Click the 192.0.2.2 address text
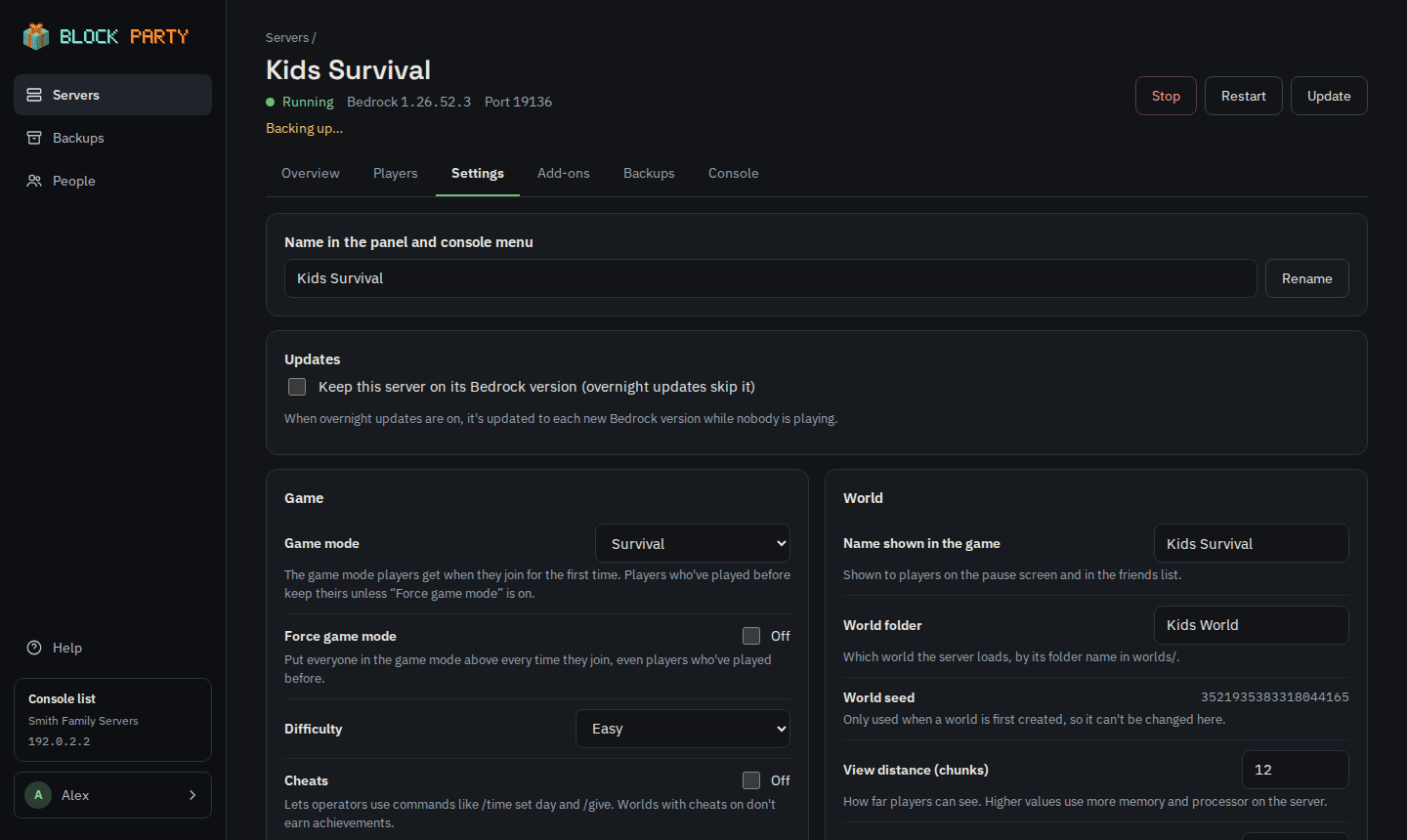The height and width of the screenshot is (840, 1407). (x=59, y=741)
